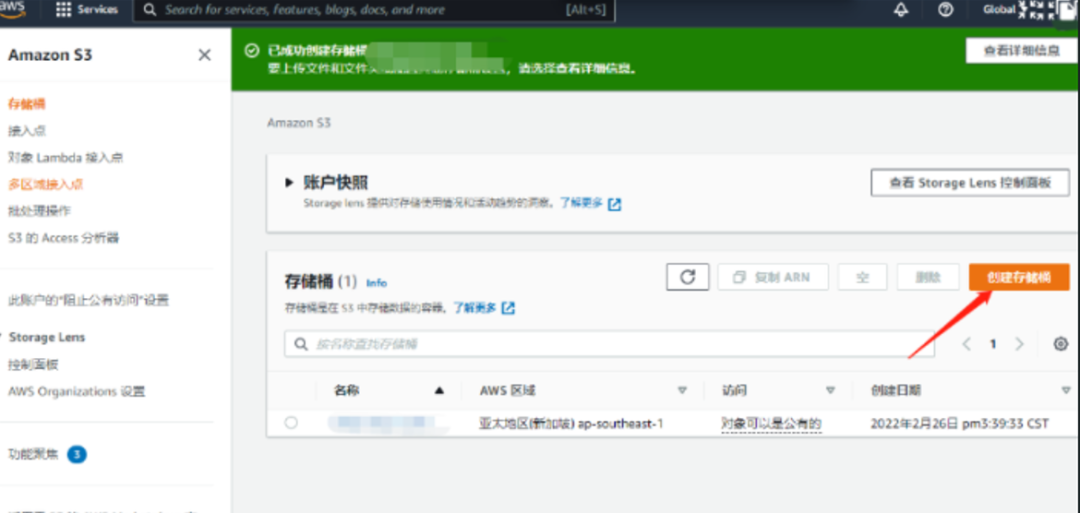Close the Amazon S3 sidebar panel

pos(205,55)
